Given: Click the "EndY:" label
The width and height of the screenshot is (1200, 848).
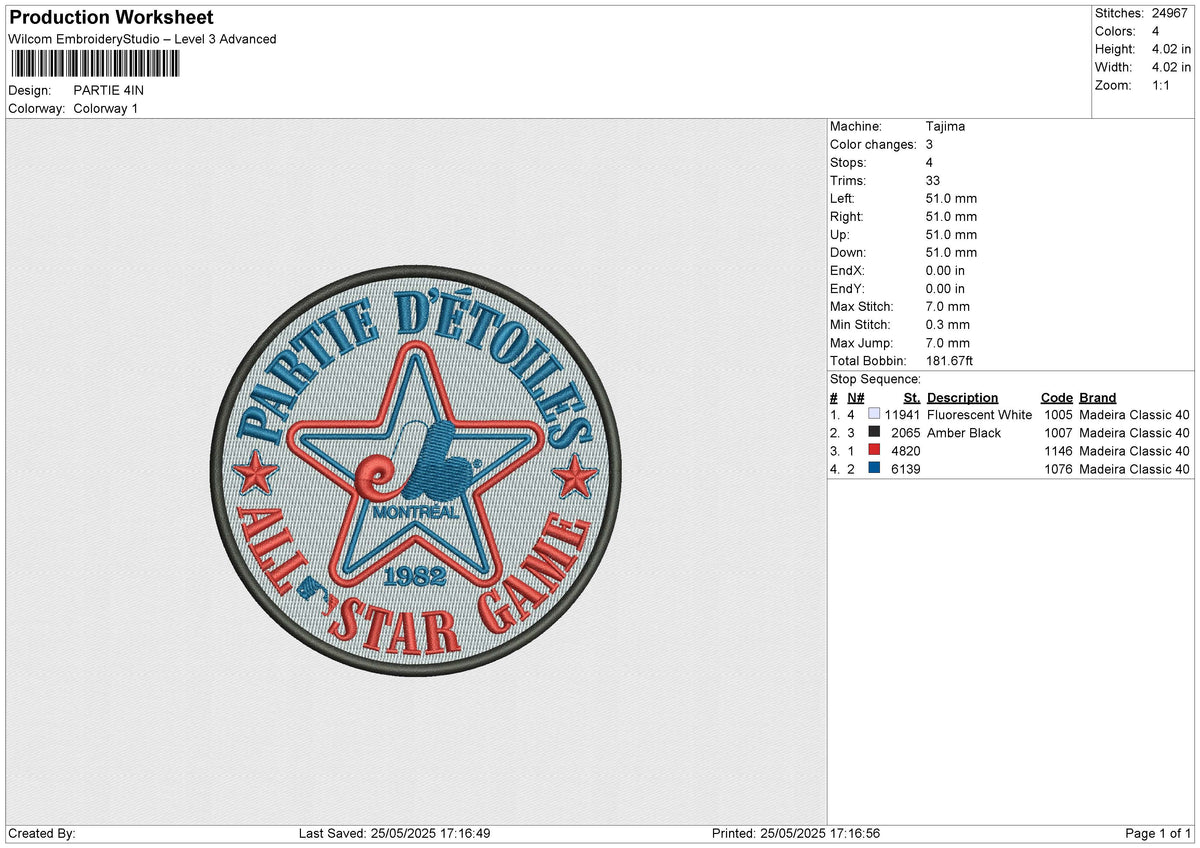Looking at the screenshot, I should pyautogui.click(x=847, y=289).
